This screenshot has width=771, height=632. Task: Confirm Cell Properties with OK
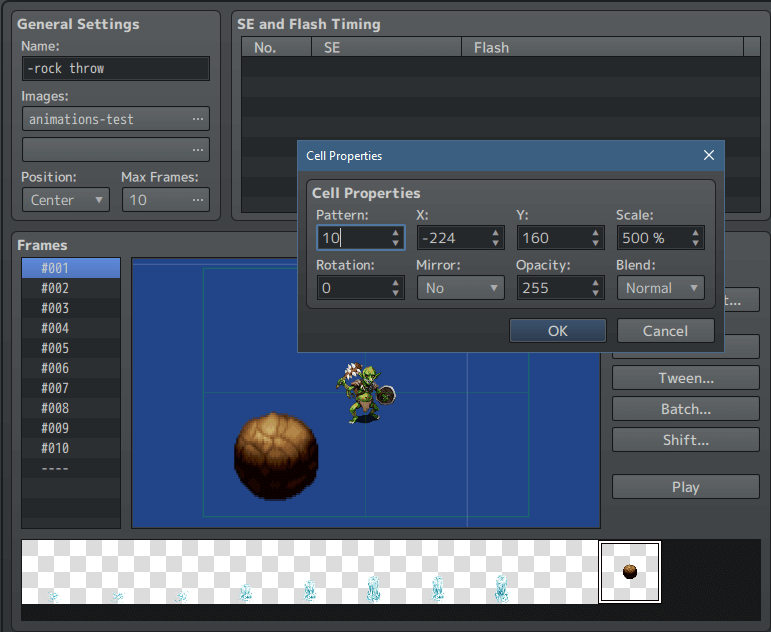[x=558, y=331]
